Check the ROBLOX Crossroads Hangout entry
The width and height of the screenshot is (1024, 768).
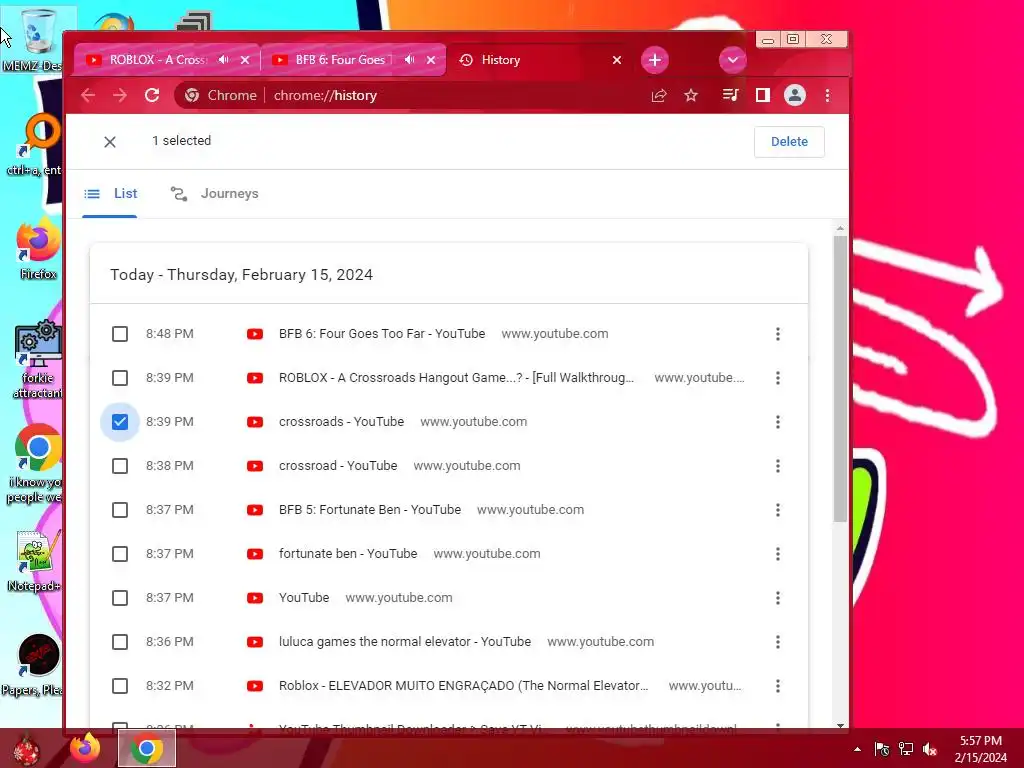120,378
